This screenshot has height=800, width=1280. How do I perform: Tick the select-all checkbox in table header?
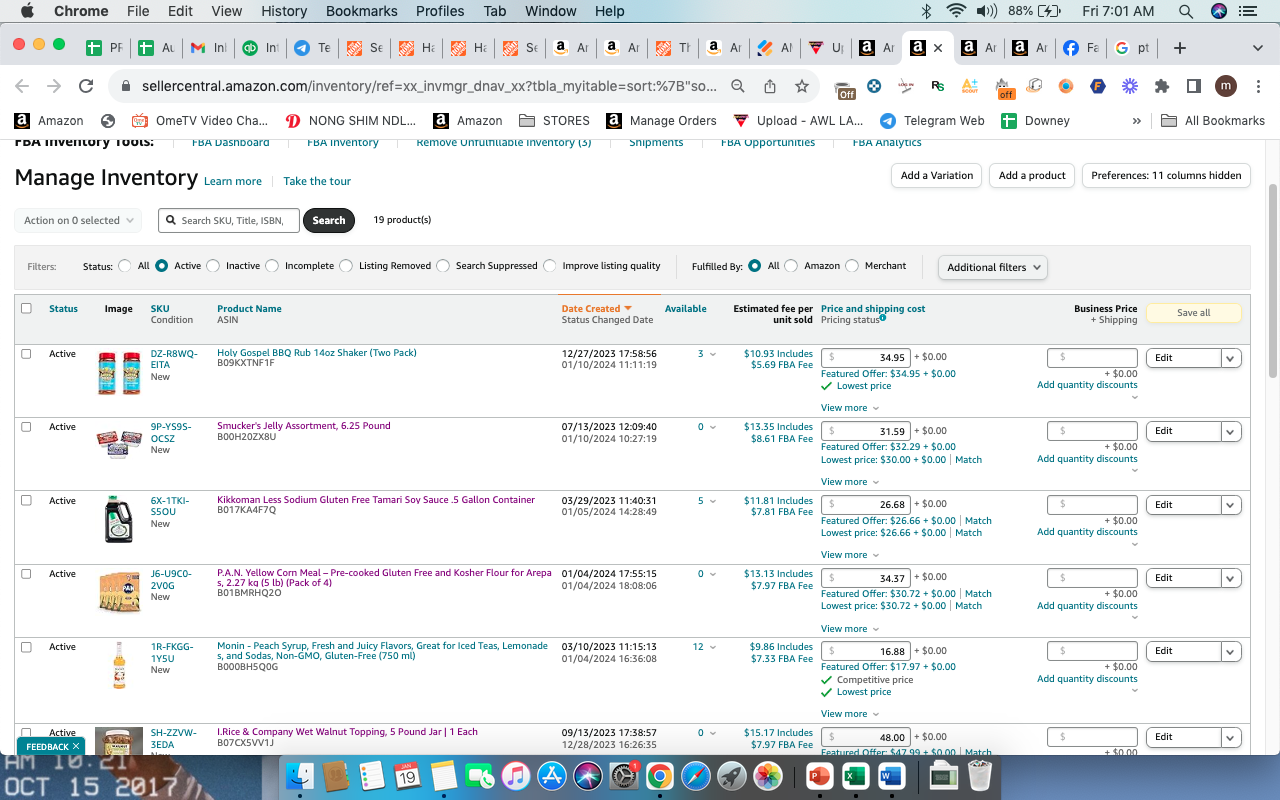click(x=26, y=308)
